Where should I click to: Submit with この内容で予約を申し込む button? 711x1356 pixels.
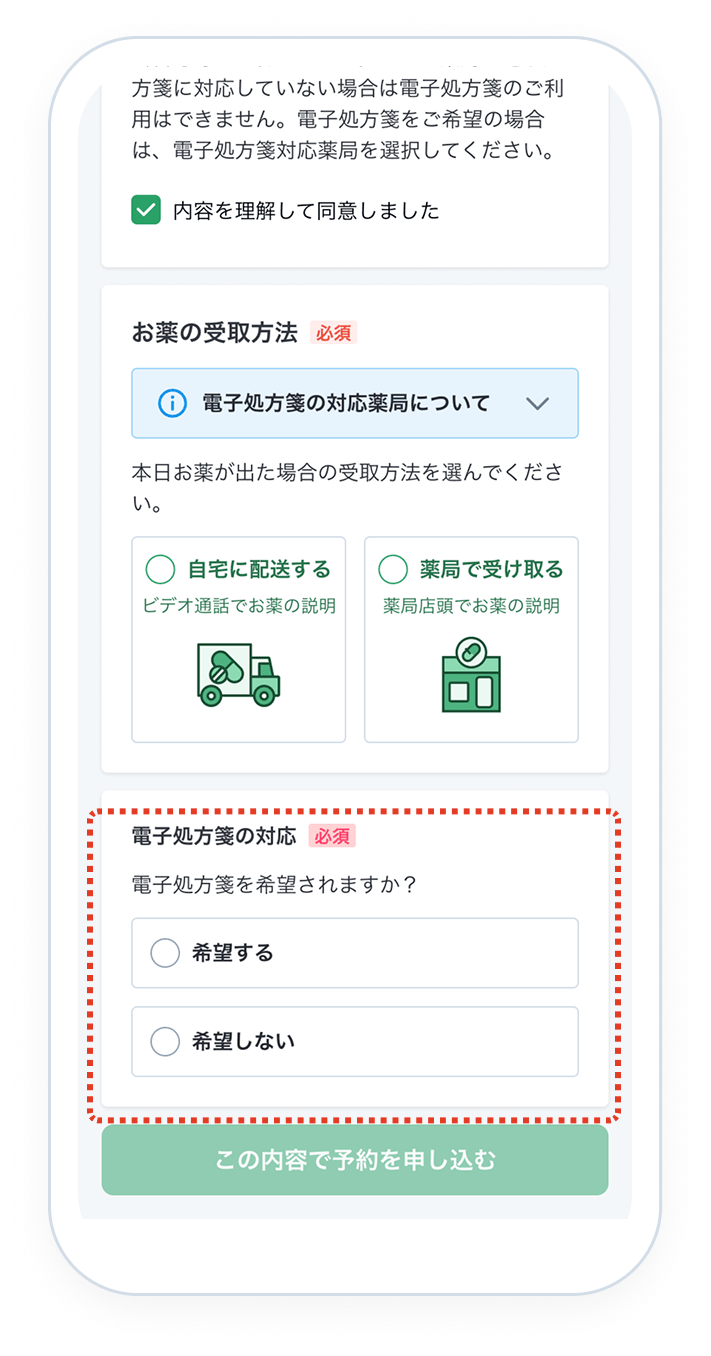click(355, 1160)
